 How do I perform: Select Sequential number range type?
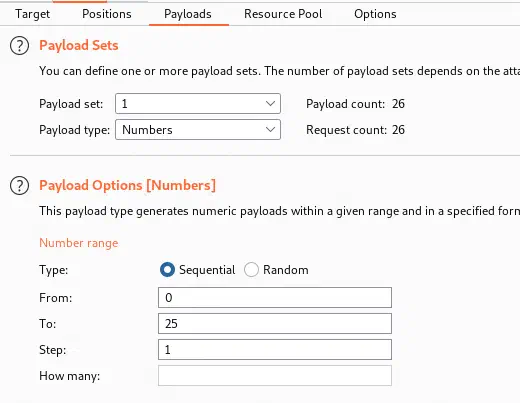pos(167,270)
